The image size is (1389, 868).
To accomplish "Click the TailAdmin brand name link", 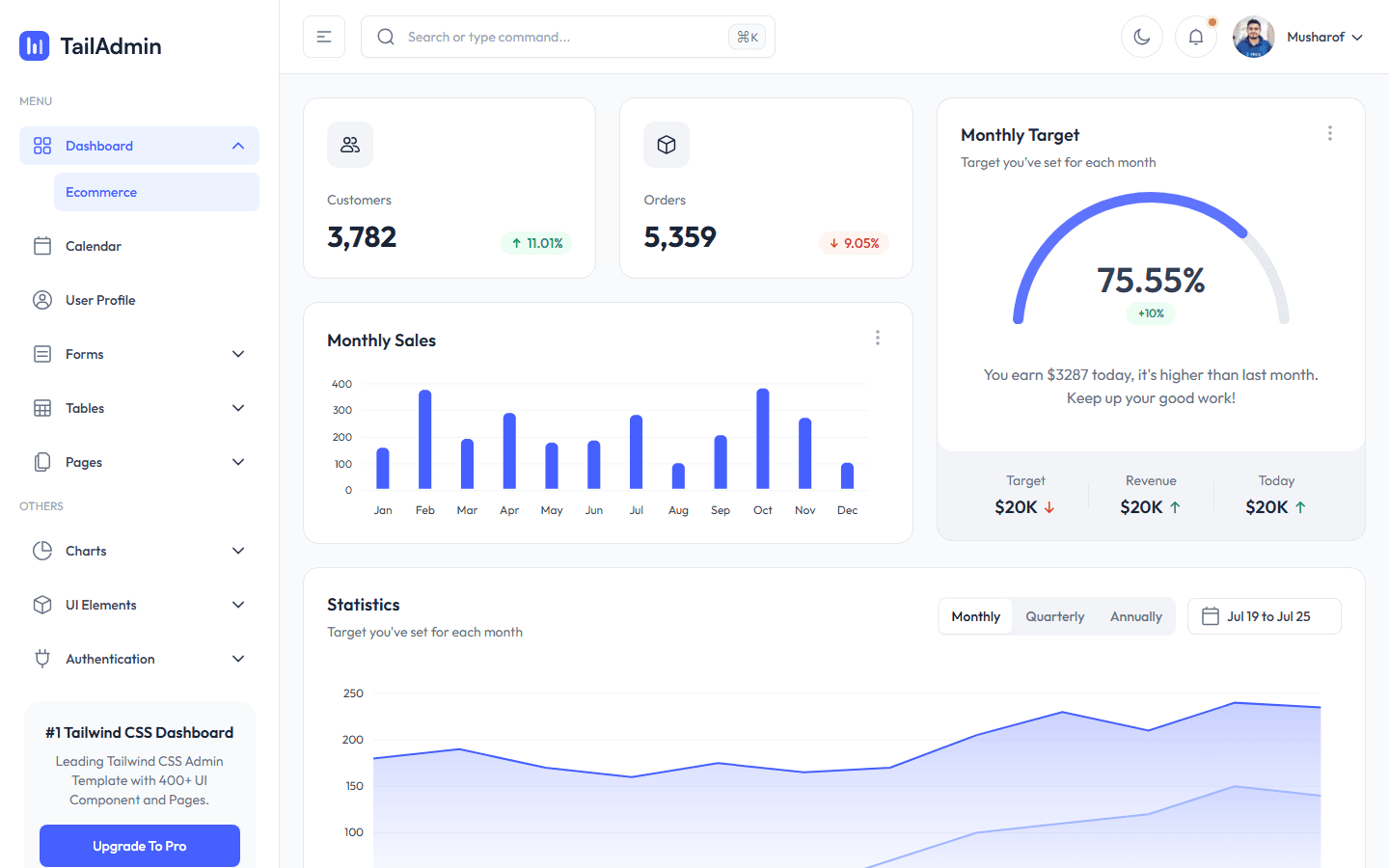I will tap(111, 45).
